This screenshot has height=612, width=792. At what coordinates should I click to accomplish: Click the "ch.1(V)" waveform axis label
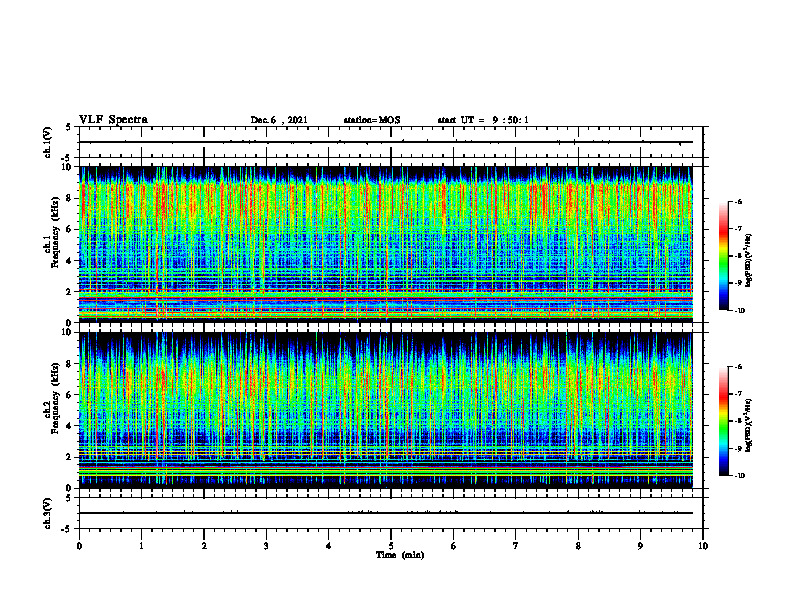[48, 142]
